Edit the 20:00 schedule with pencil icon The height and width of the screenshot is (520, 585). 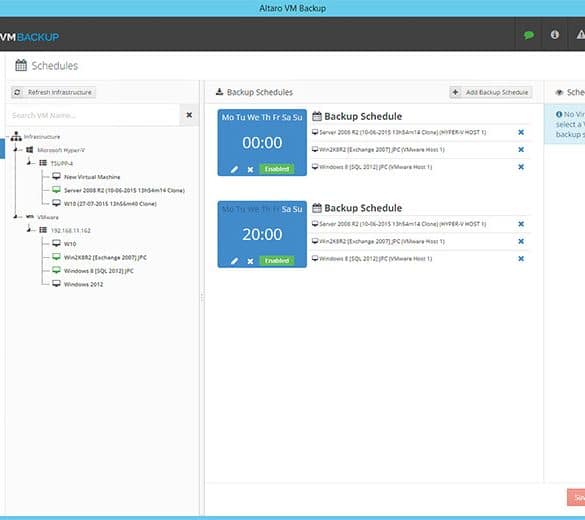click(x=234, y=261)
